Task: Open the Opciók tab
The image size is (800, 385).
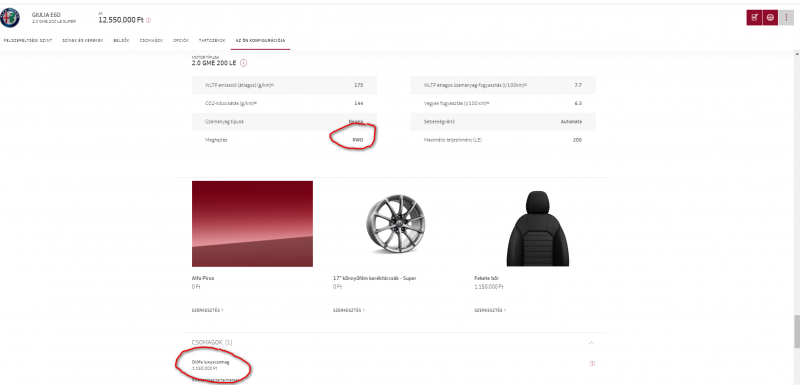Action: click(181, 40)
